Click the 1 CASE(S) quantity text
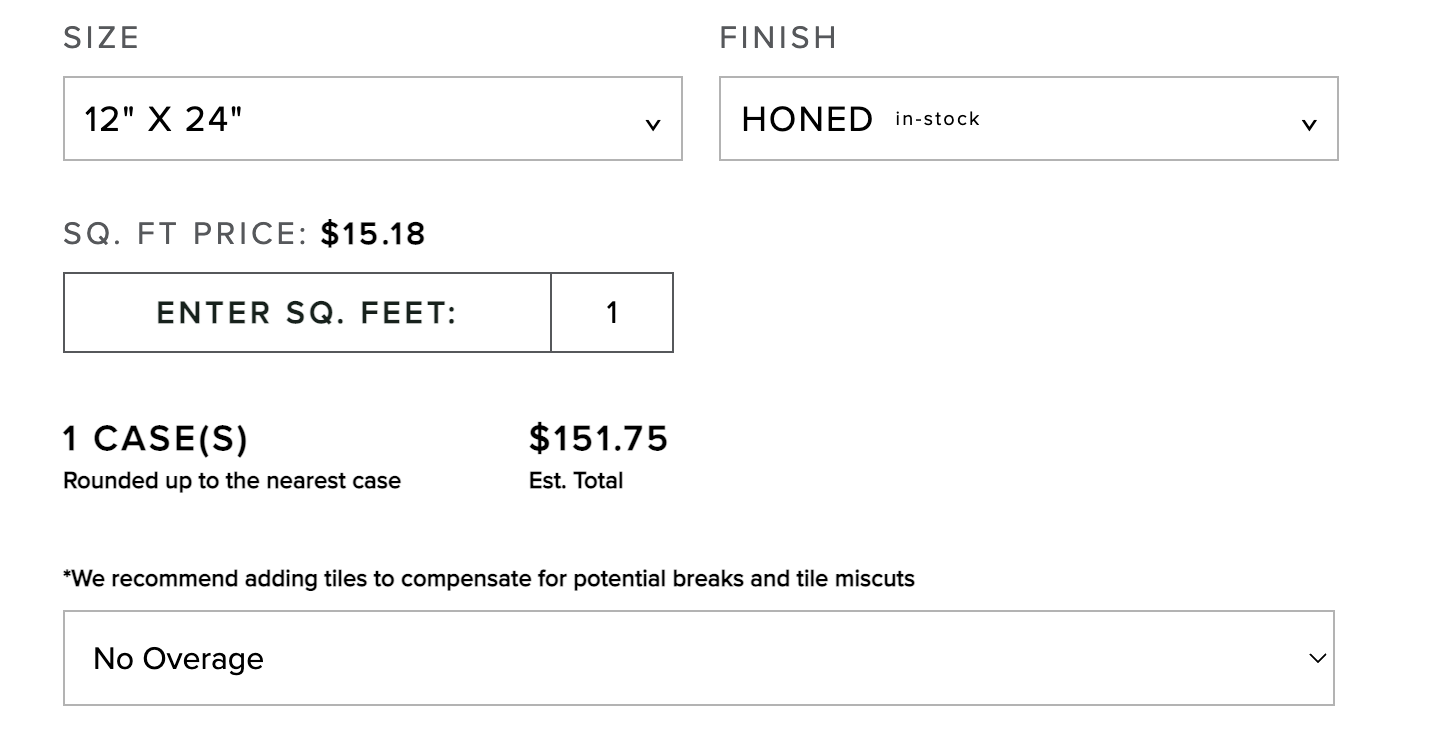Image resolution: width=1430 pixels, height=754 pixels. coord(155,438)
